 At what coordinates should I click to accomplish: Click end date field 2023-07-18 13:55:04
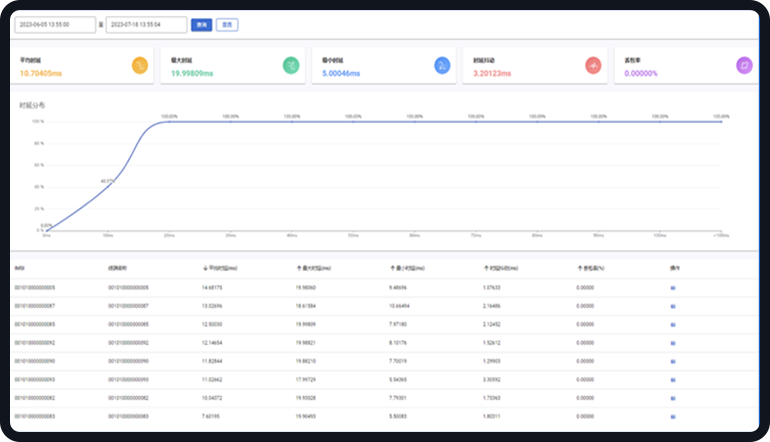pos(145,25)
